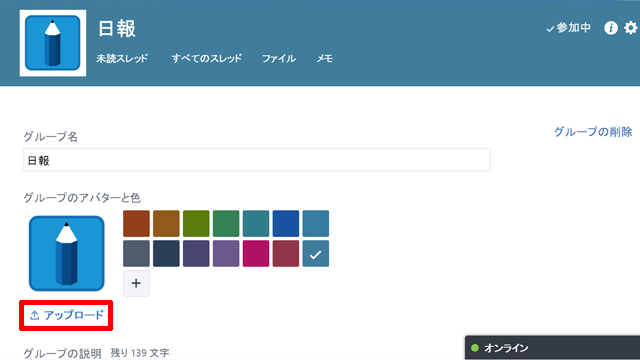
Task: Select the steel blue swatch in top row
Action: click(x=316, y=224)
